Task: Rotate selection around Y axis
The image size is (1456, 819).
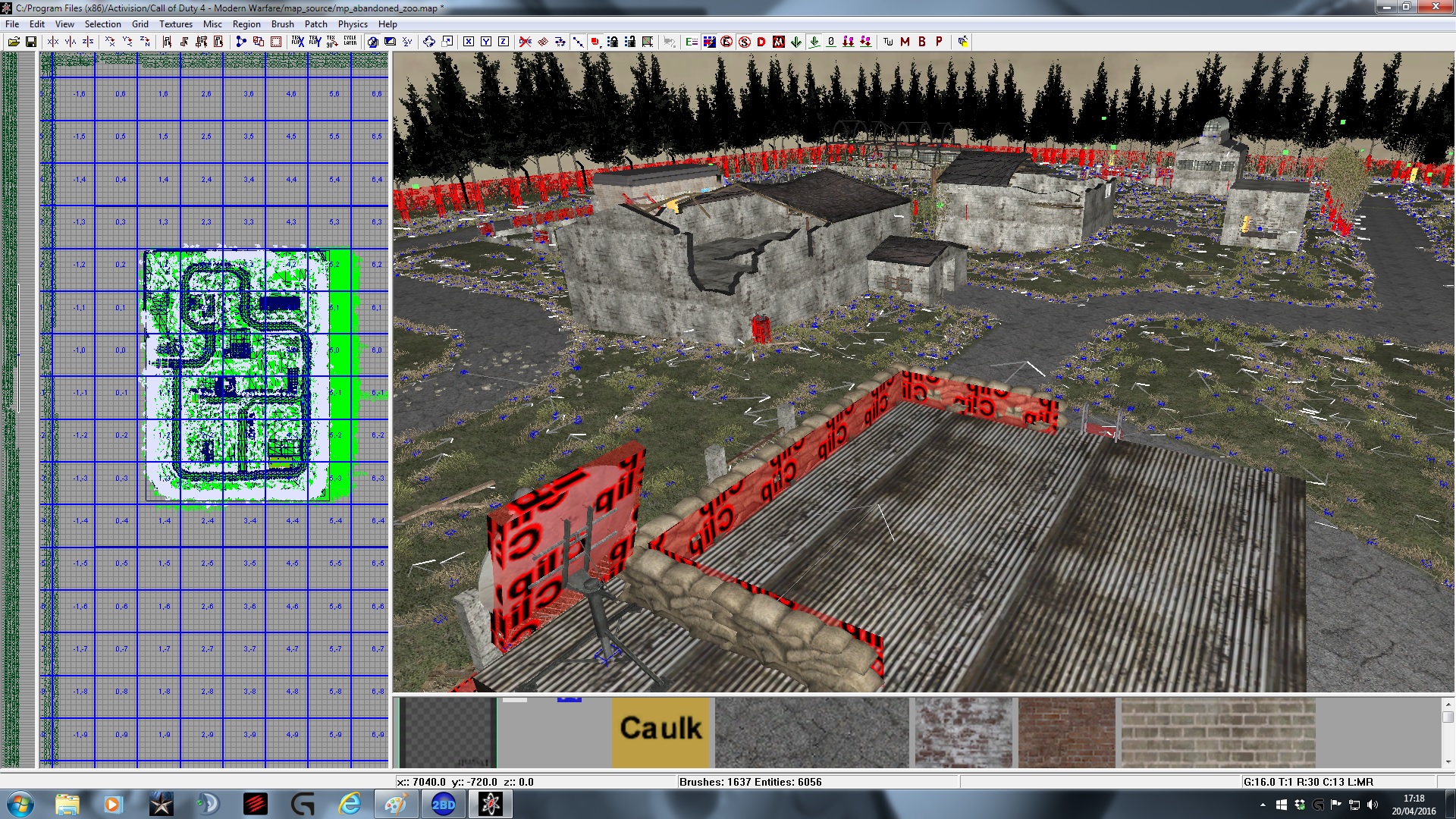Action: tap(127, 42)
